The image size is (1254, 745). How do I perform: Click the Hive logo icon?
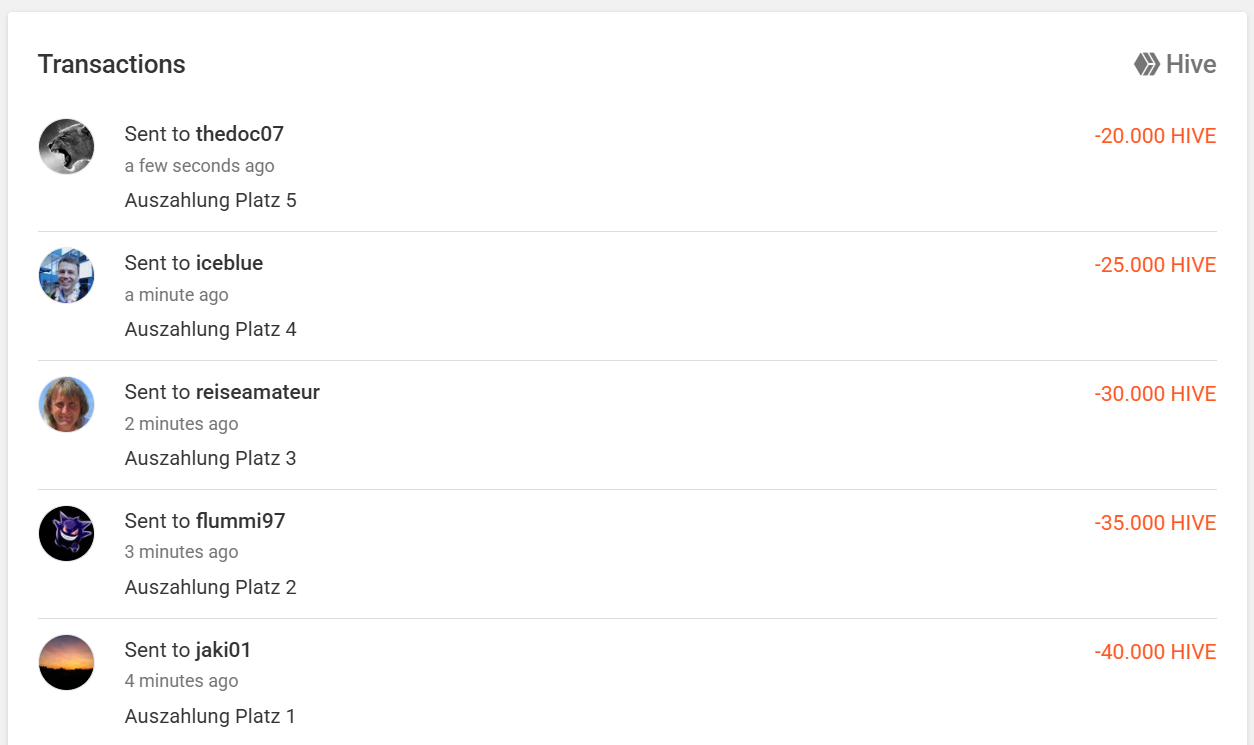[1146, 65]
